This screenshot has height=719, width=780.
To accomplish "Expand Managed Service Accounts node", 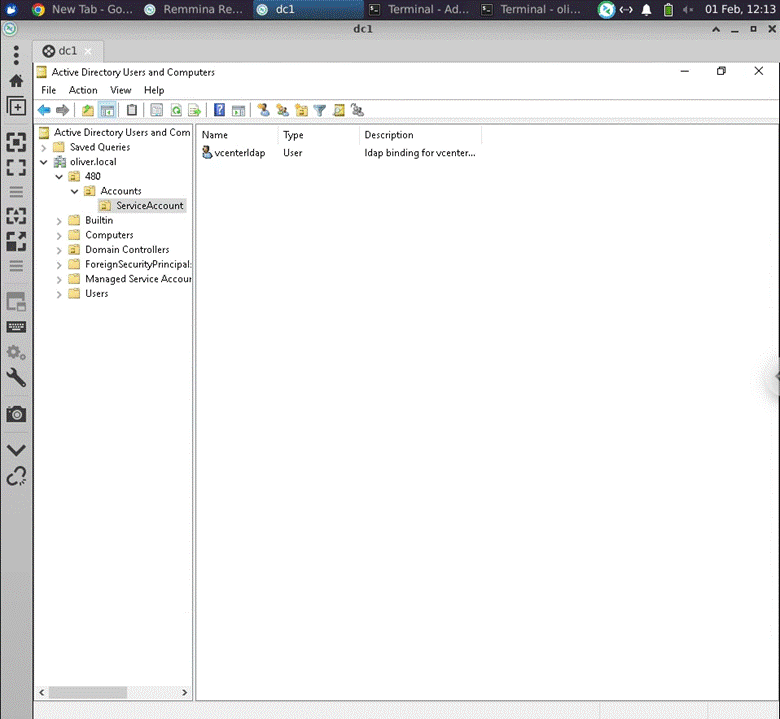I will click(59, 280).
